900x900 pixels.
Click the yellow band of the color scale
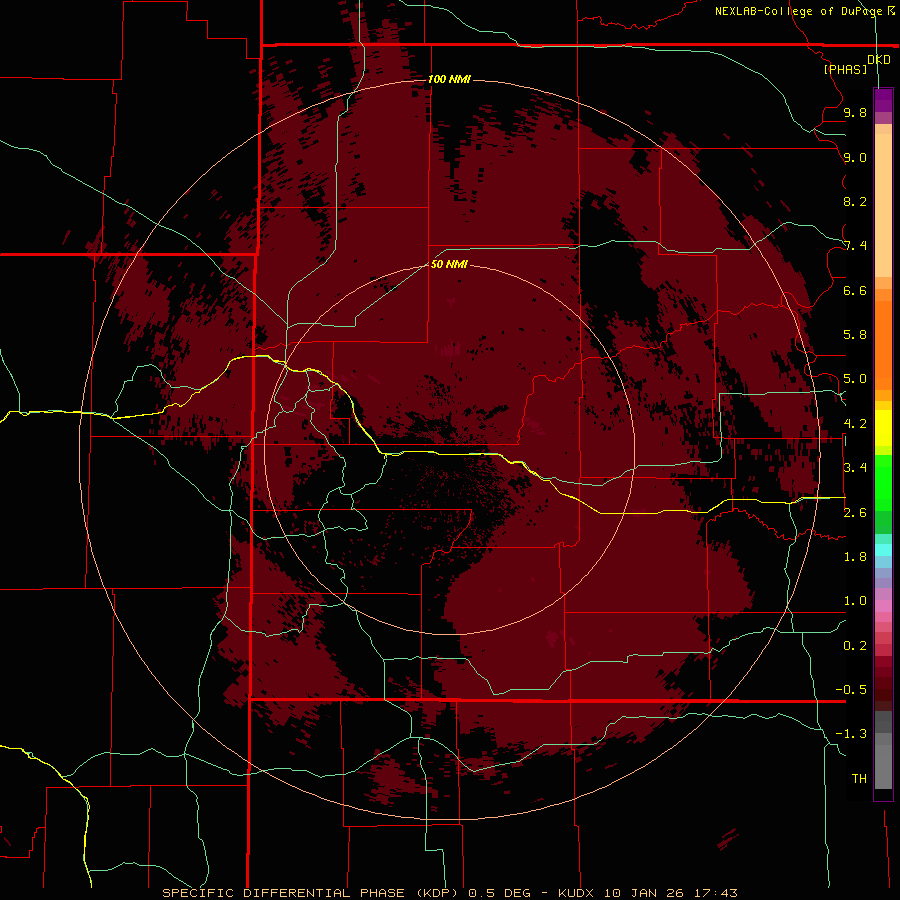point(883,428)
